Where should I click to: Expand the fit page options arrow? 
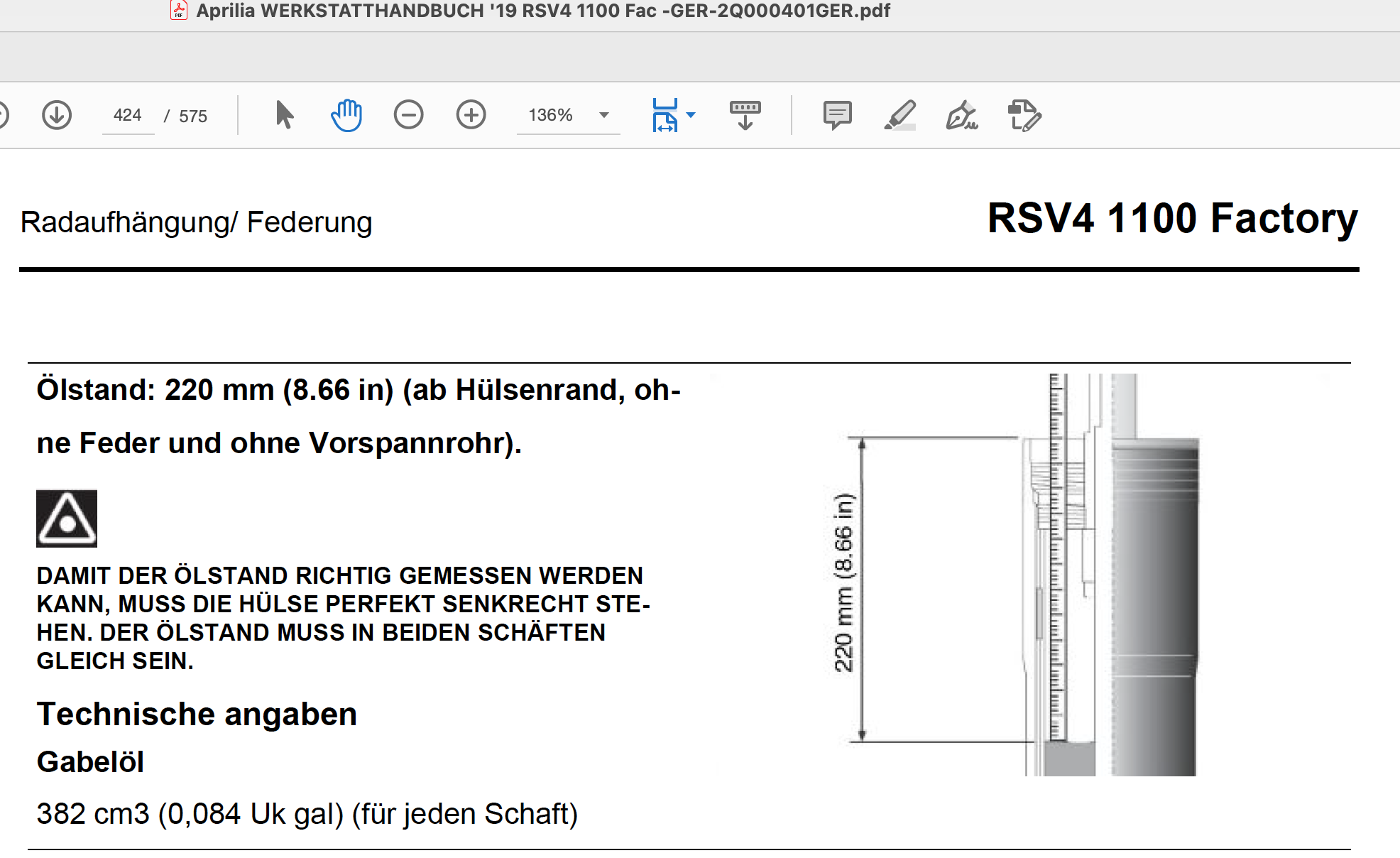691,115
